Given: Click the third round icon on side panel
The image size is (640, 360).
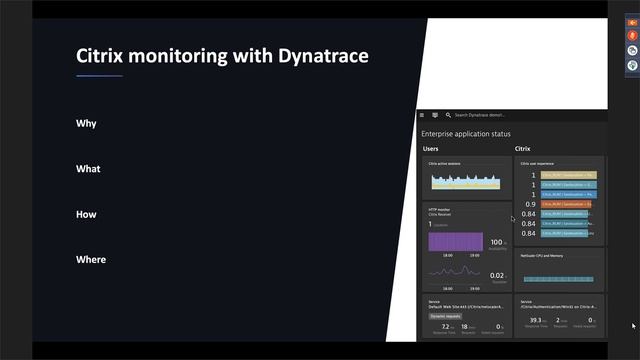Looking at the screenshot, I should pos(632,50).
